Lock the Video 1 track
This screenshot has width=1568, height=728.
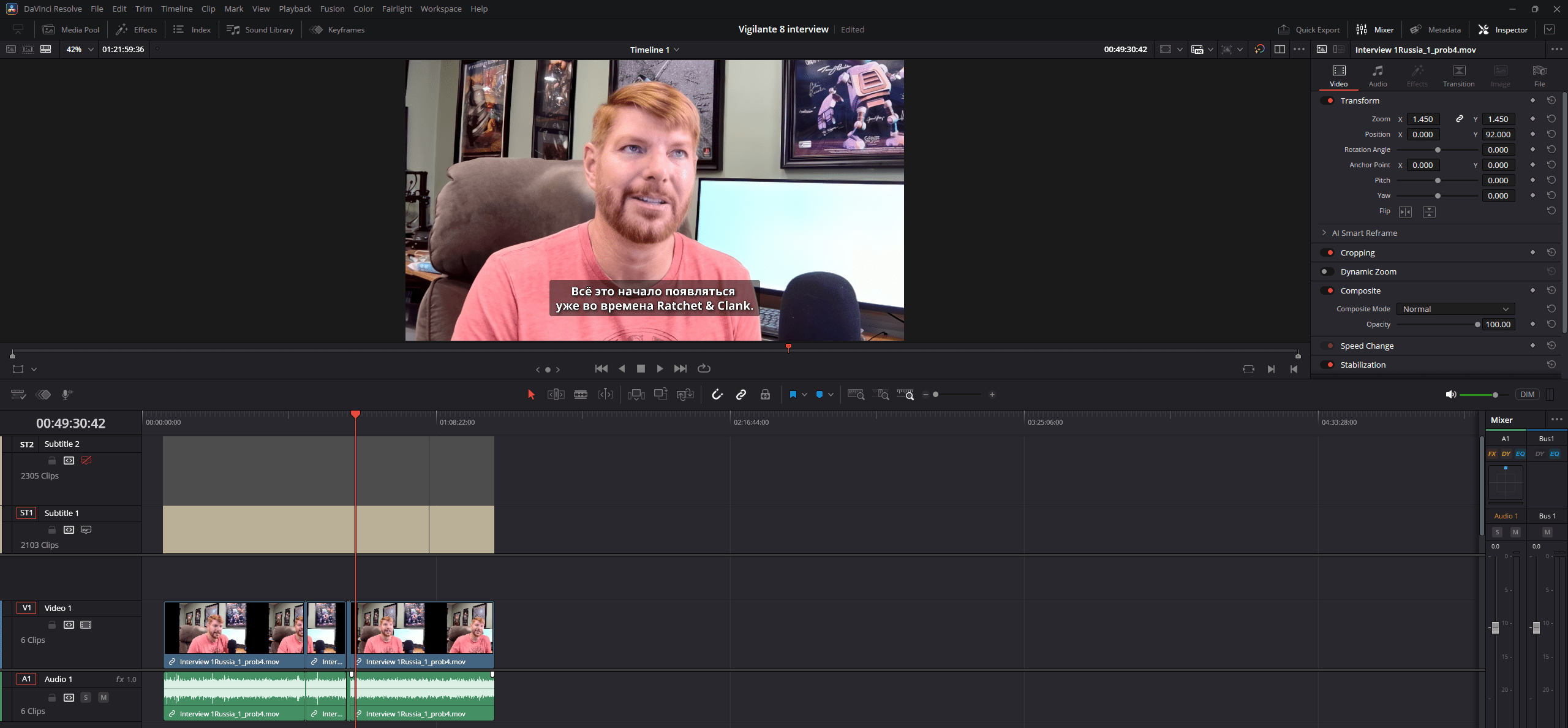pos(52,625)
